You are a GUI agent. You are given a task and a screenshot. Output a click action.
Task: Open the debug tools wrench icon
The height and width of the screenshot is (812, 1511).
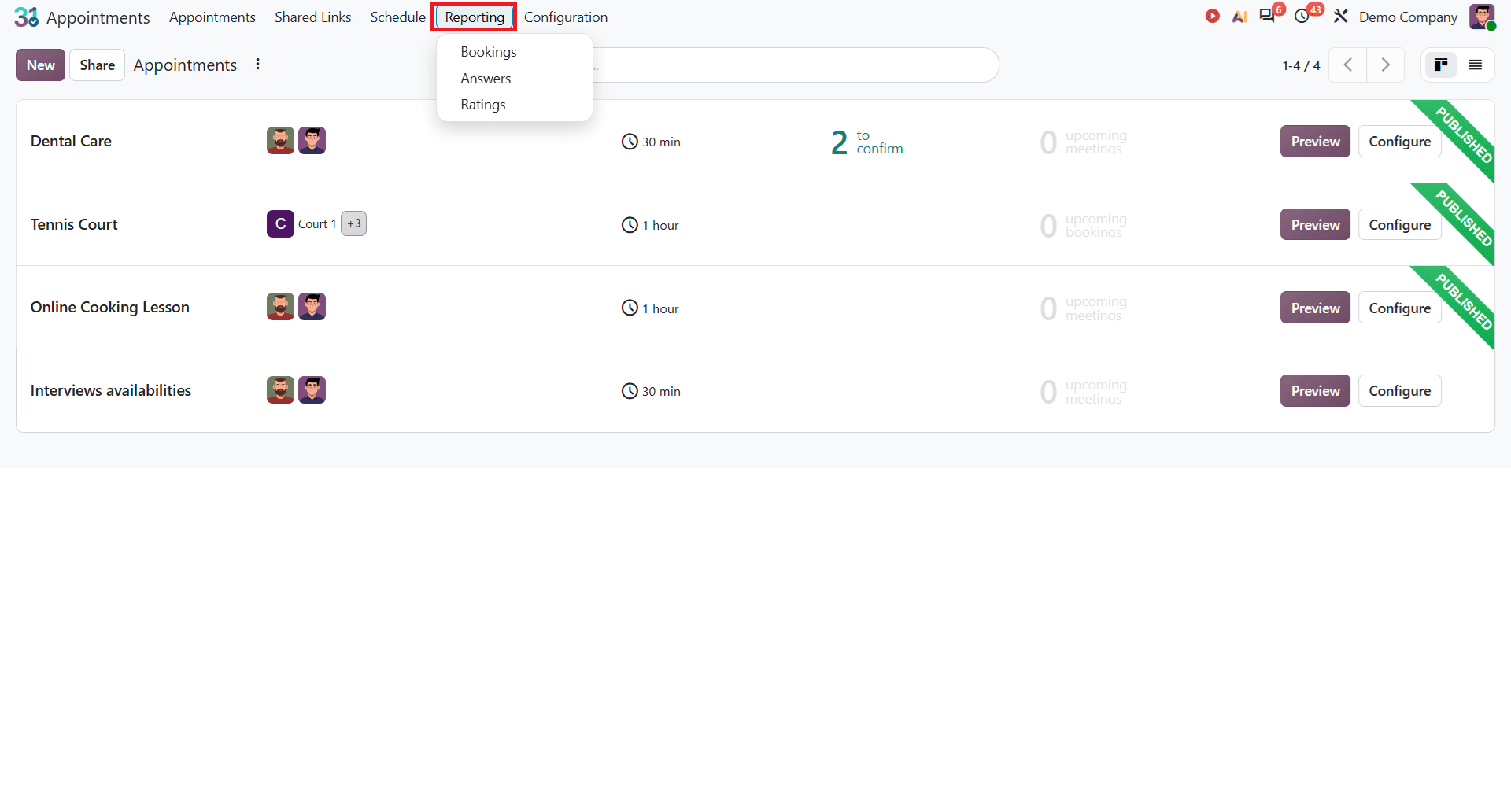point(1341,17)
